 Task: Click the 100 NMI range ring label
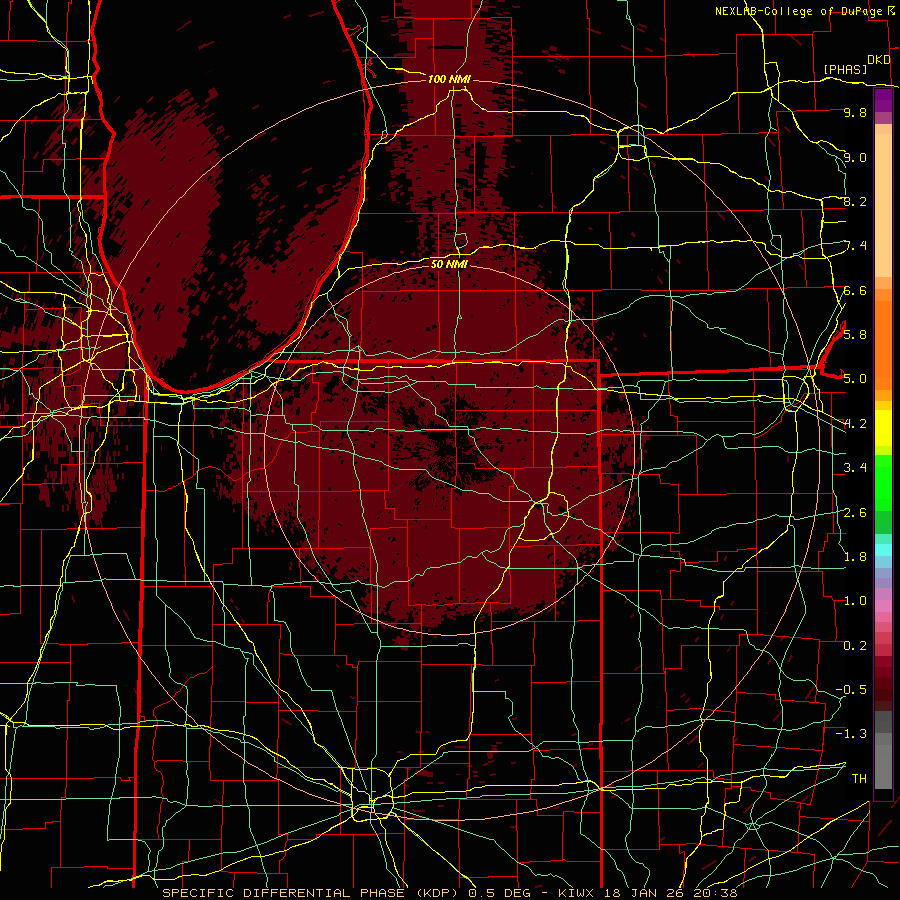pyautogui.click(x=449, y=79)
